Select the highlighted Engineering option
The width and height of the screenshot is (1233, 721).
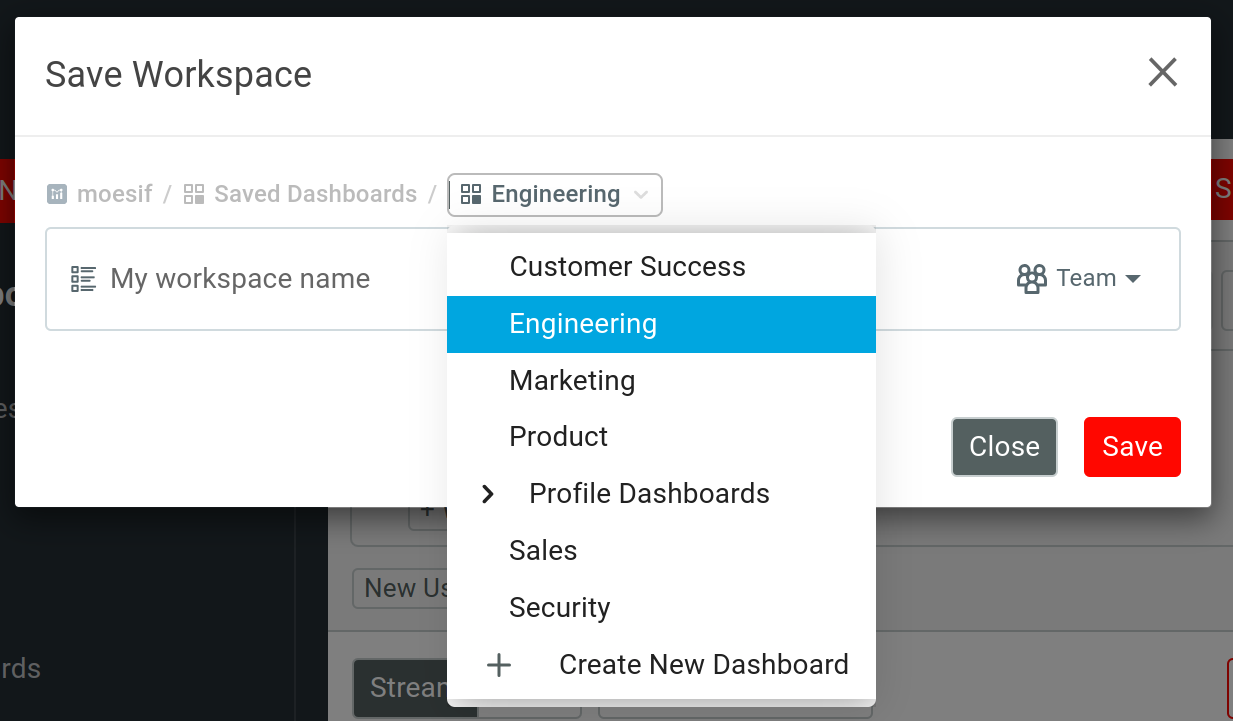[583, 323]
